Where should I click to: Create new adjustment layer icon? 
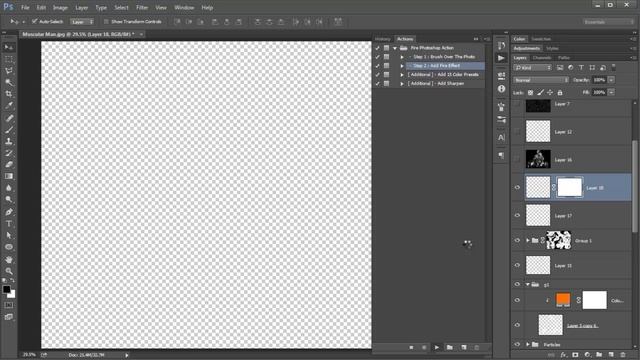[587, 355]
